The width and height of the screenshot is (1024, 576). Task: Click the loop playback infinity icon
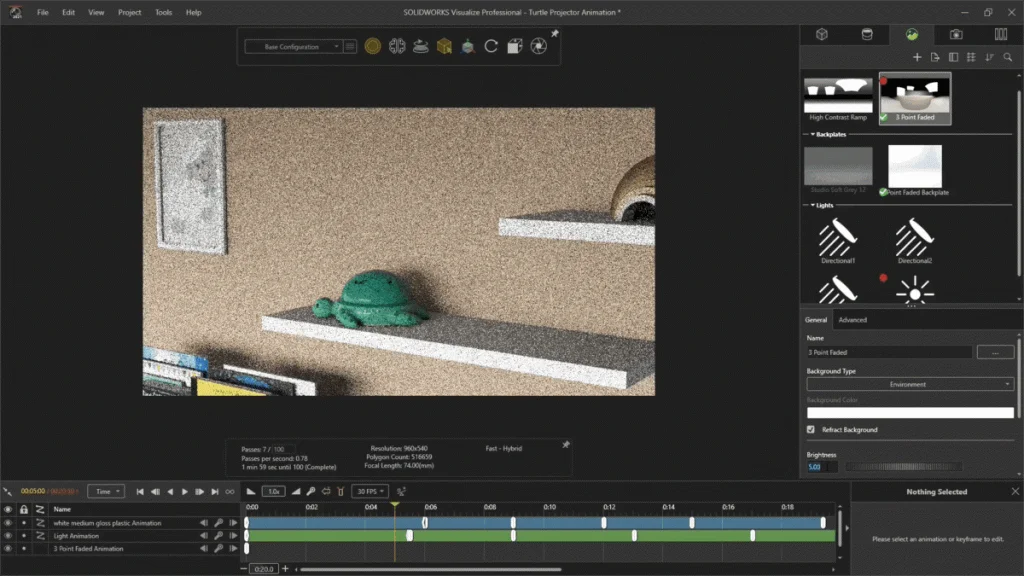tap(230, 492)
